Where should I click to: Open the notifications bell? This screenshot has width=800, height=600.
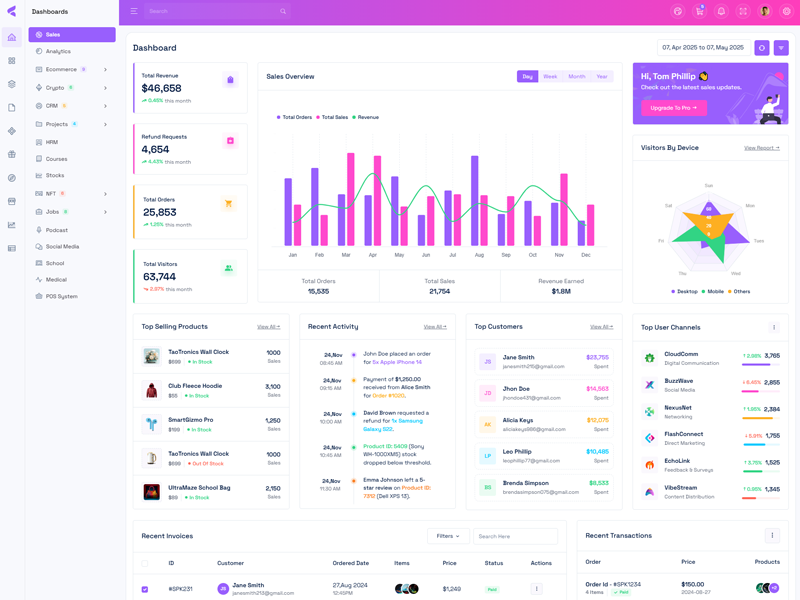point(721,11)
